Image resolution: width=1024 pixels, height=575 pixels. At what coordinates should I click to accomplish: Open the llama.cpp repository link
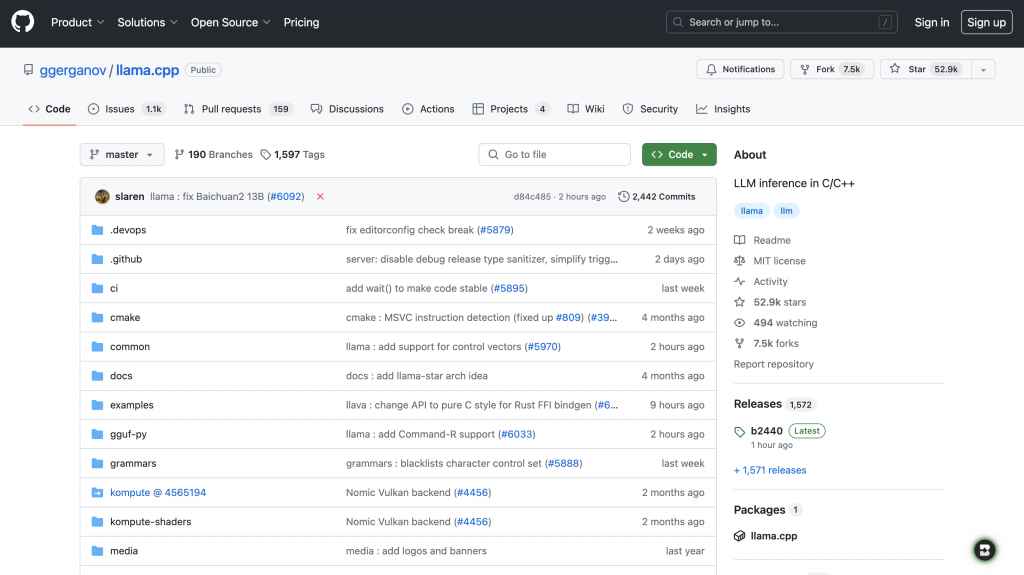pos(148,70)
